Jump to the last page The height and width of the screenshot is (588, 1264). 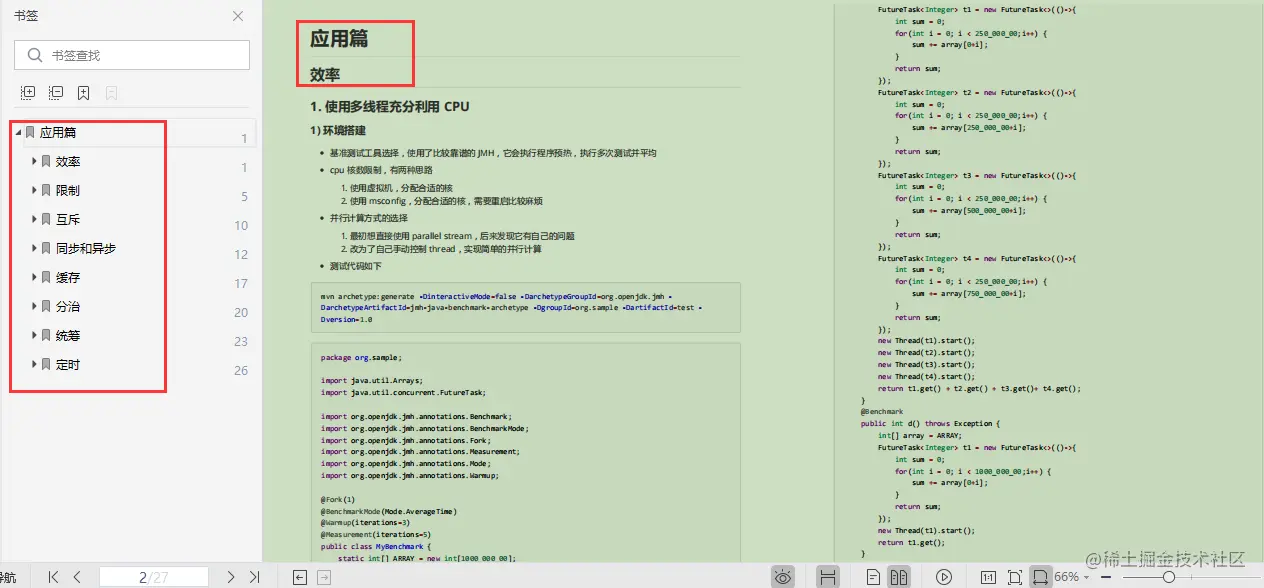253,576
